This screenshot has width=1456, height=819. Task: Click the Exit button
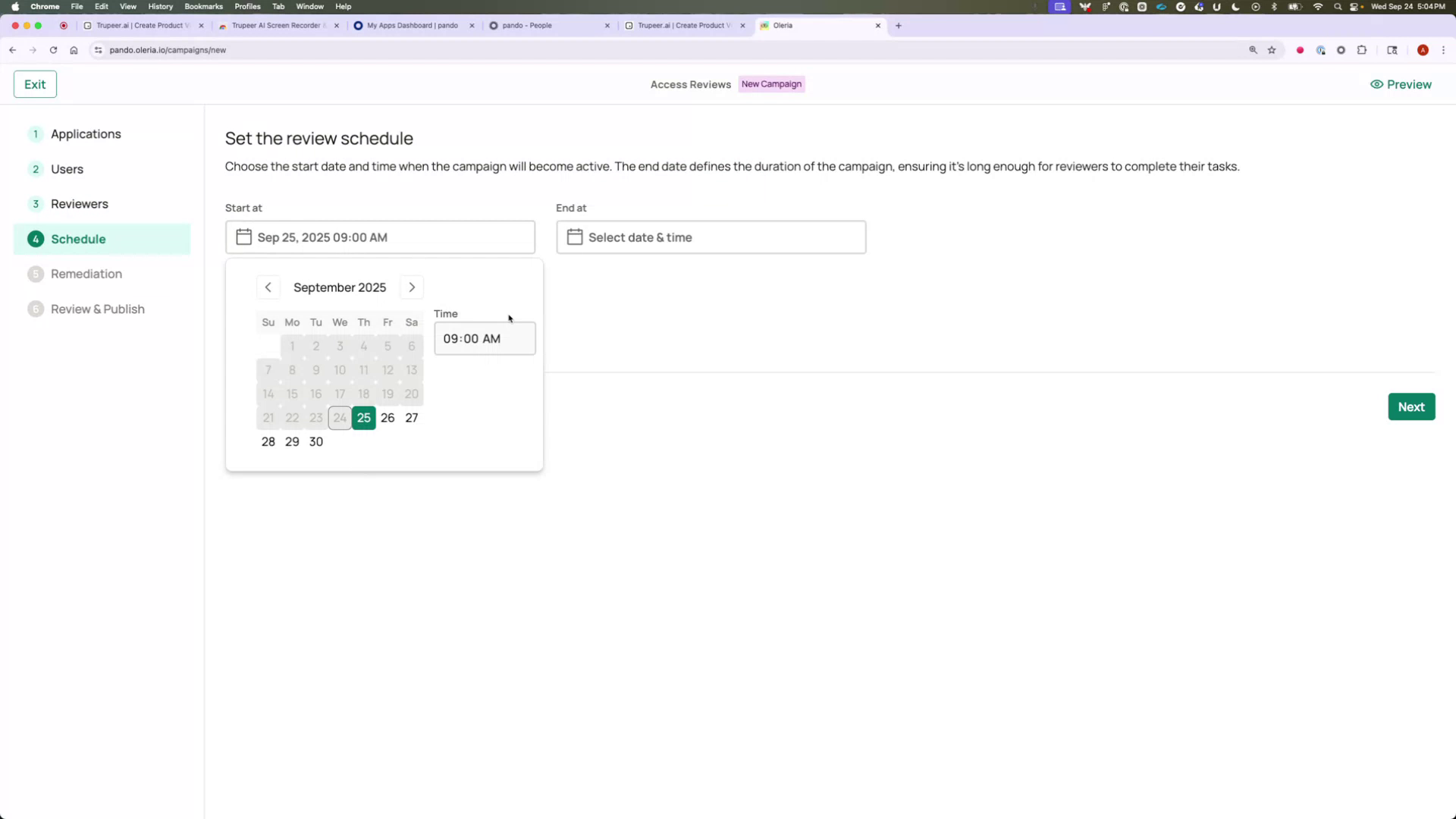point(35,83)
